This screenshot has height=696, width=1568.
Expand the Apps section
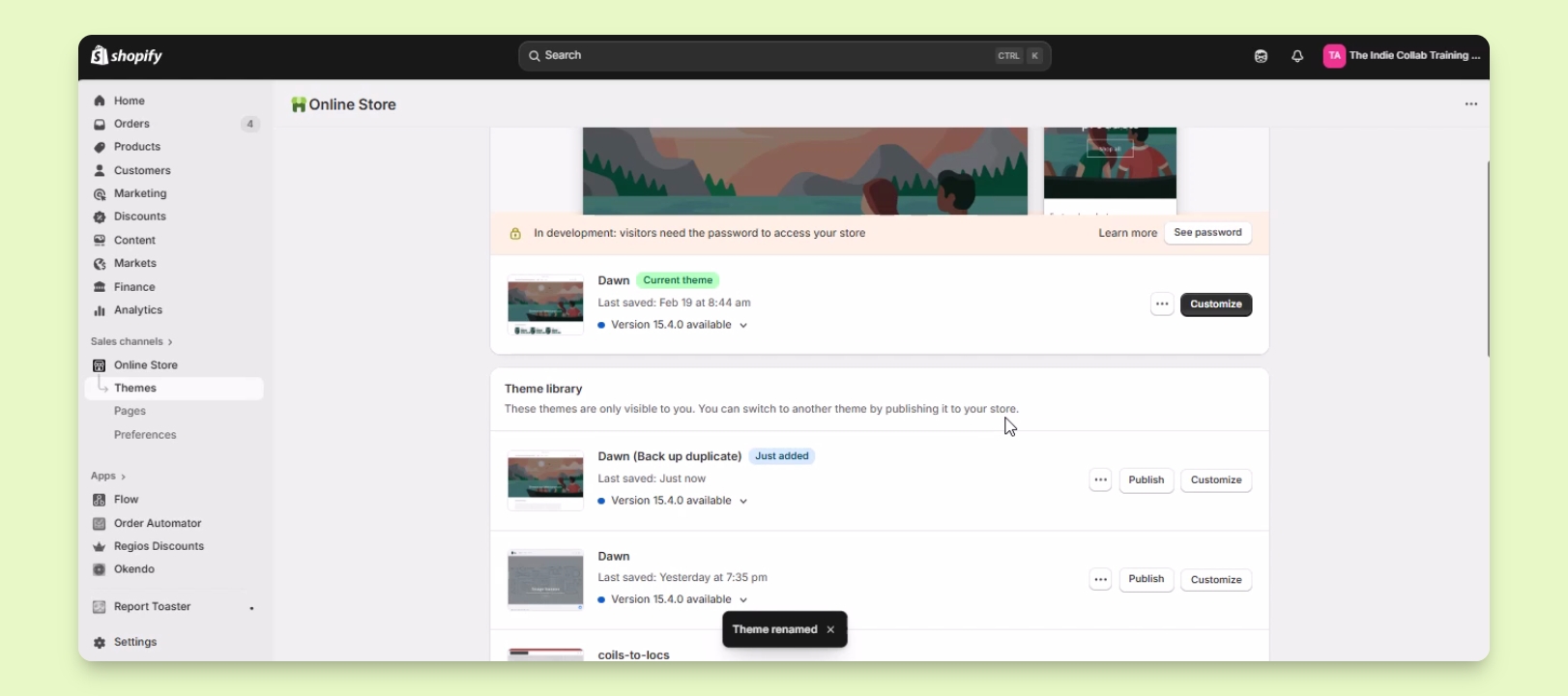coord(108,476)
